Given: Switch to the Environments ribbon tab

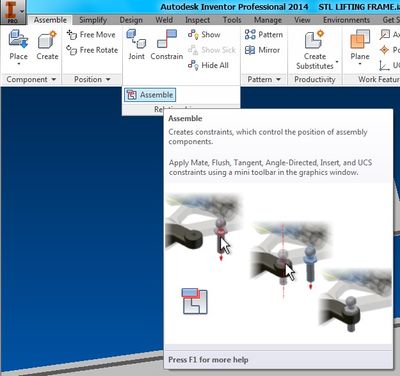Looking at the screenshot, I should (346, 20).
